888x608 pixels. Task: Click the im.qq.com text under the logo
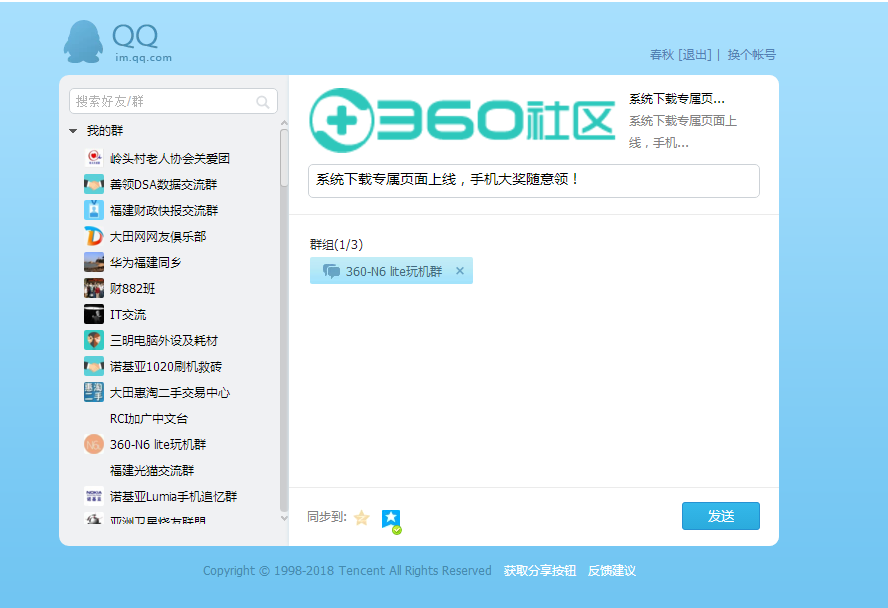click(143, 58)
